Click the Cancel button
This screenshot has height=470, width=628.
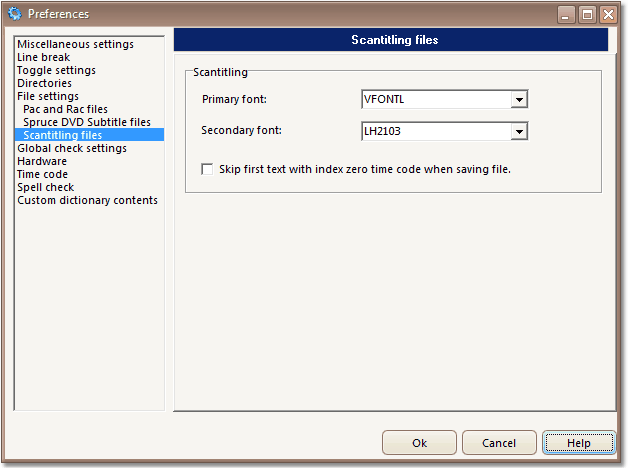(x=499, y=443)
